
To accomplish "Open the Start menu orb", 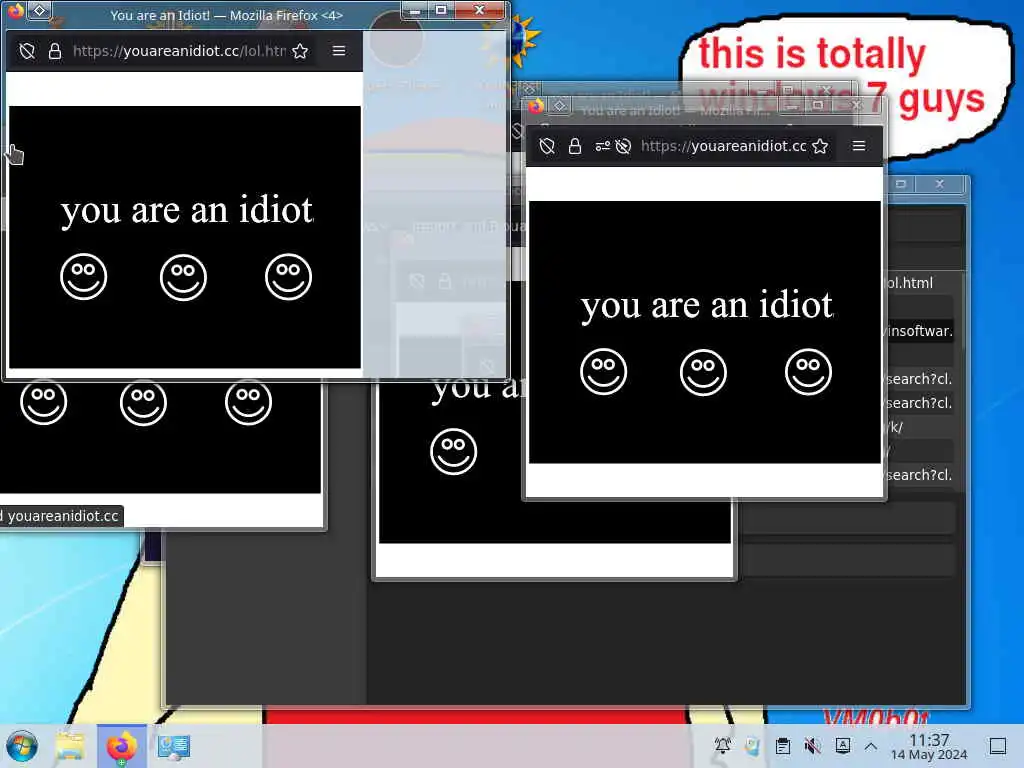I will pos(22,746).
